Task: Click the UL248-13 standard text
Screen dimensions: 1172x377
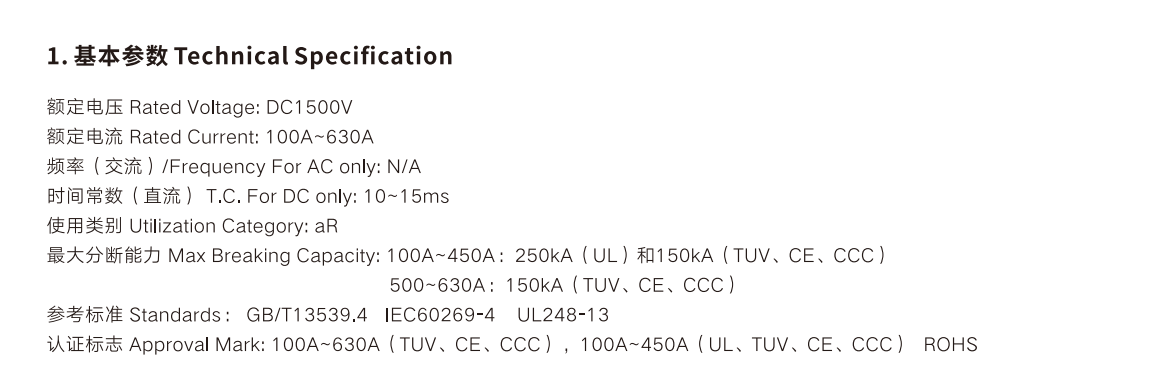Action: pos(563,315)
